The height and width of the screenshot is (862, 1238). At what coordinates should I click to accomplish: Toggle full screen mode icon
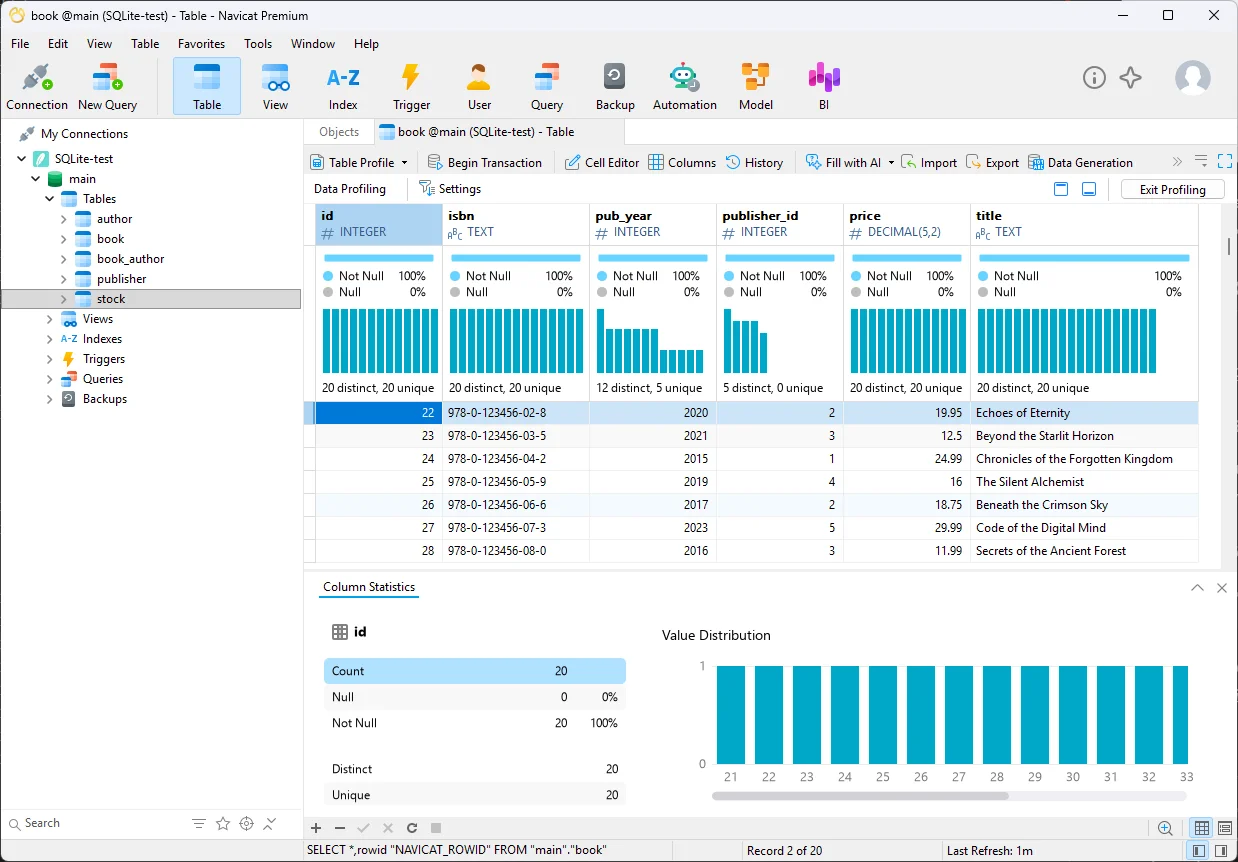tap(1225, 161)
